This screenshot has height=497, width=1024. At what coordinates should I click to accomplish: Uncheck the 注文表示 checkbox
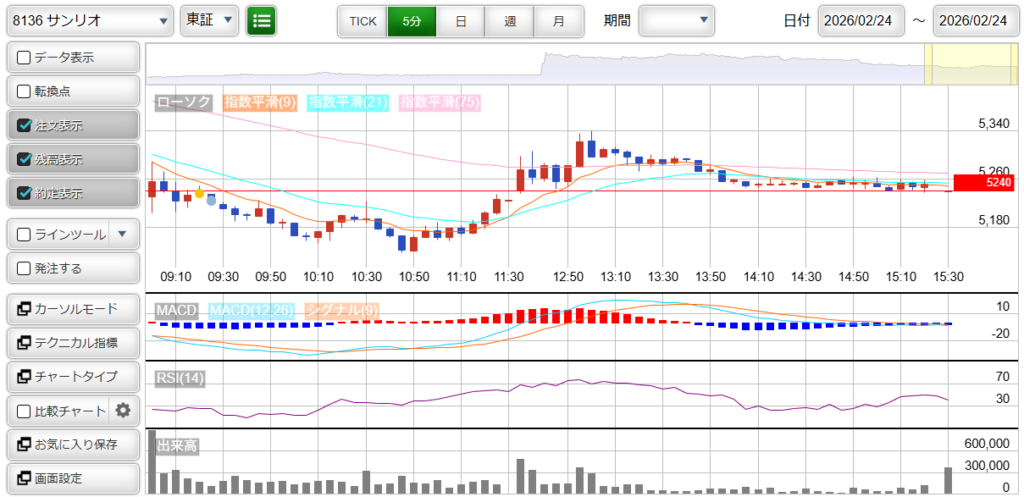(25, 126)
